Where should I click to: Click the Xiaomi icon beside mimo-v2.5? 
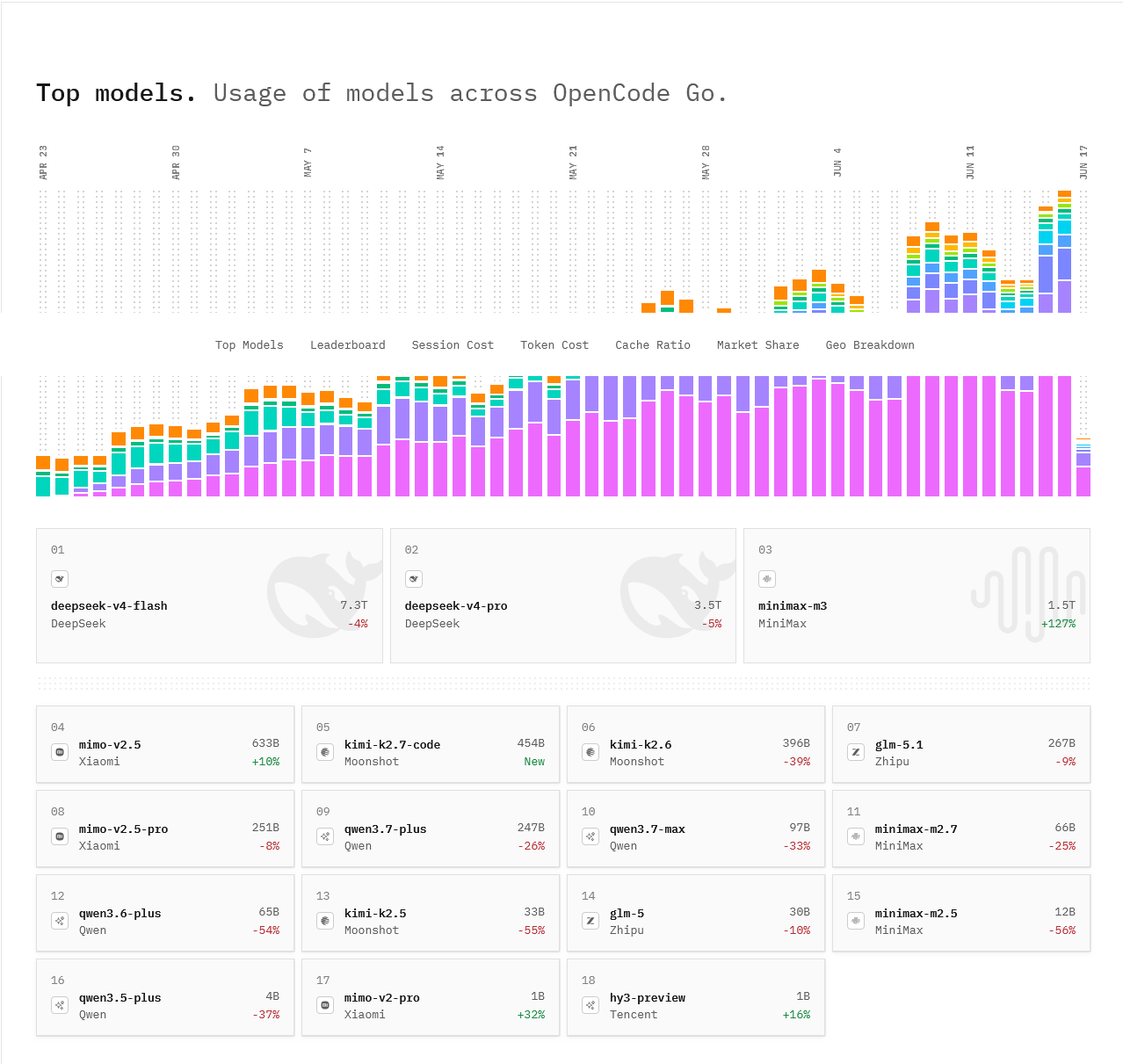[x=60, y=752]
